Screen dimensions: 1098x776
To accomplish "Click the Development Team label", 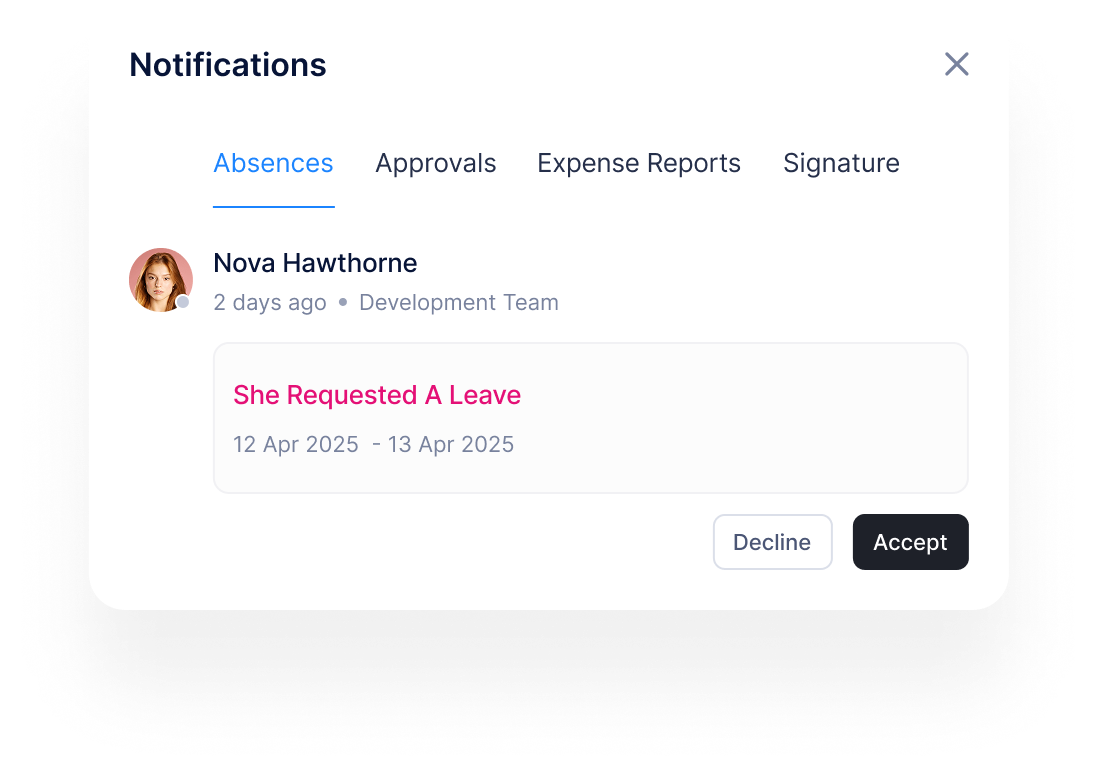I will 458,302.
